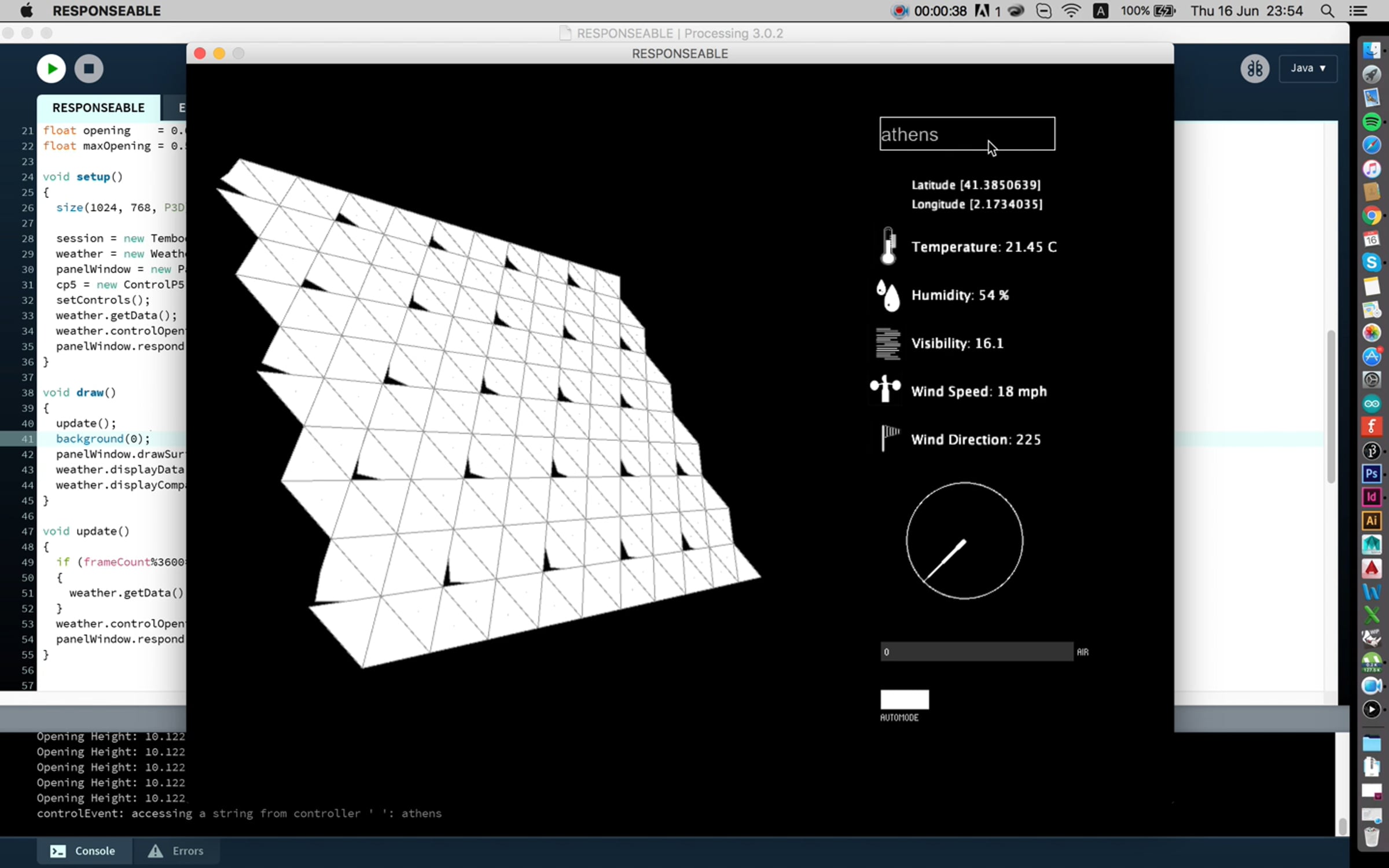Open the Notification Center menu icon
The height and width of the screenshot is (868, 1389).
coord(1358,11)
